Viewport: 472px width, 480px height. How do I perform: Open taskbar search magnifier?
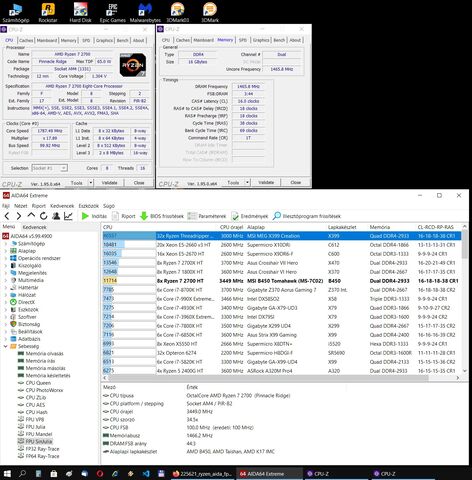[23, 473]
